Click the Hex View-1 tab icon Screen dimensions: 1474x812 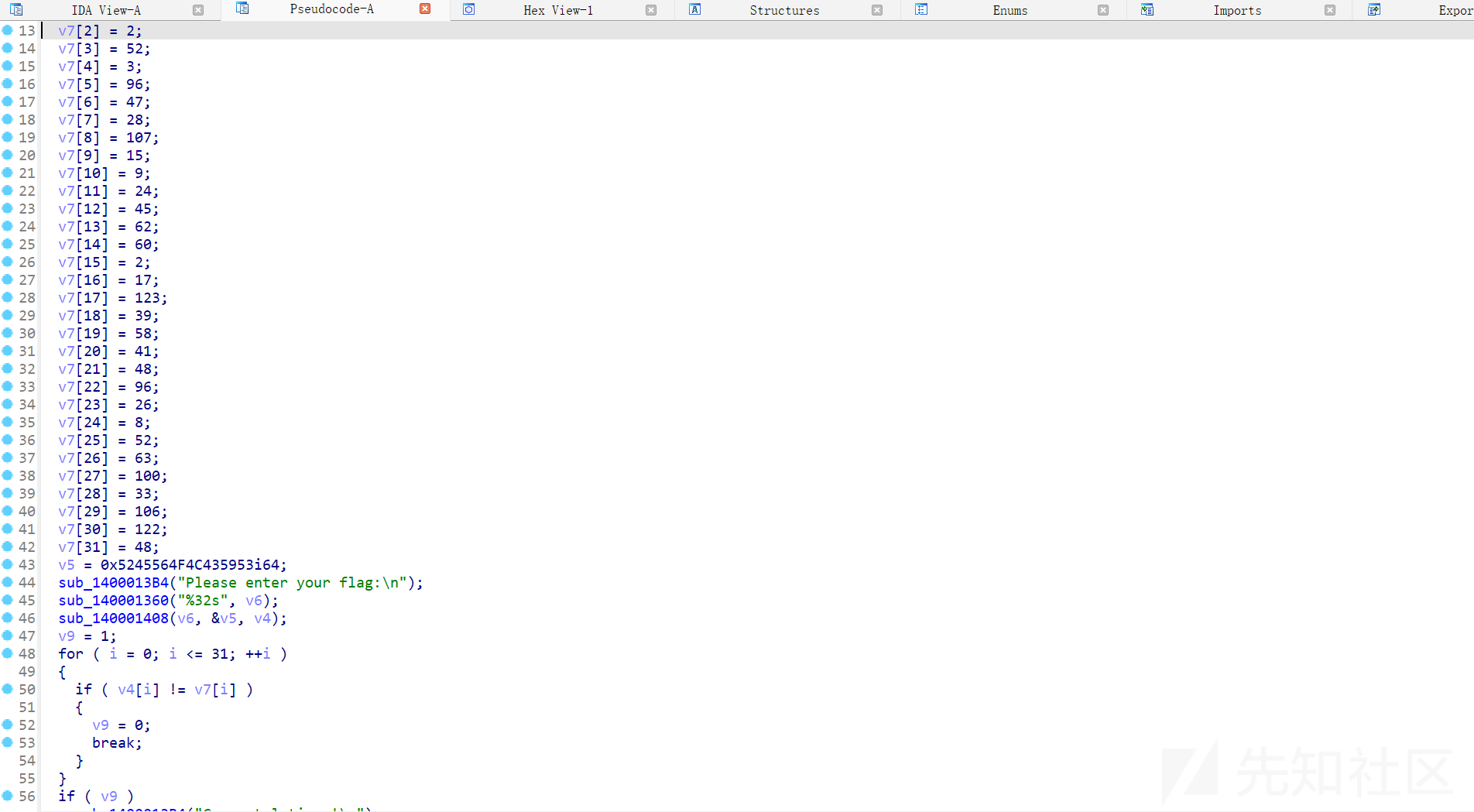pos(468,9)
